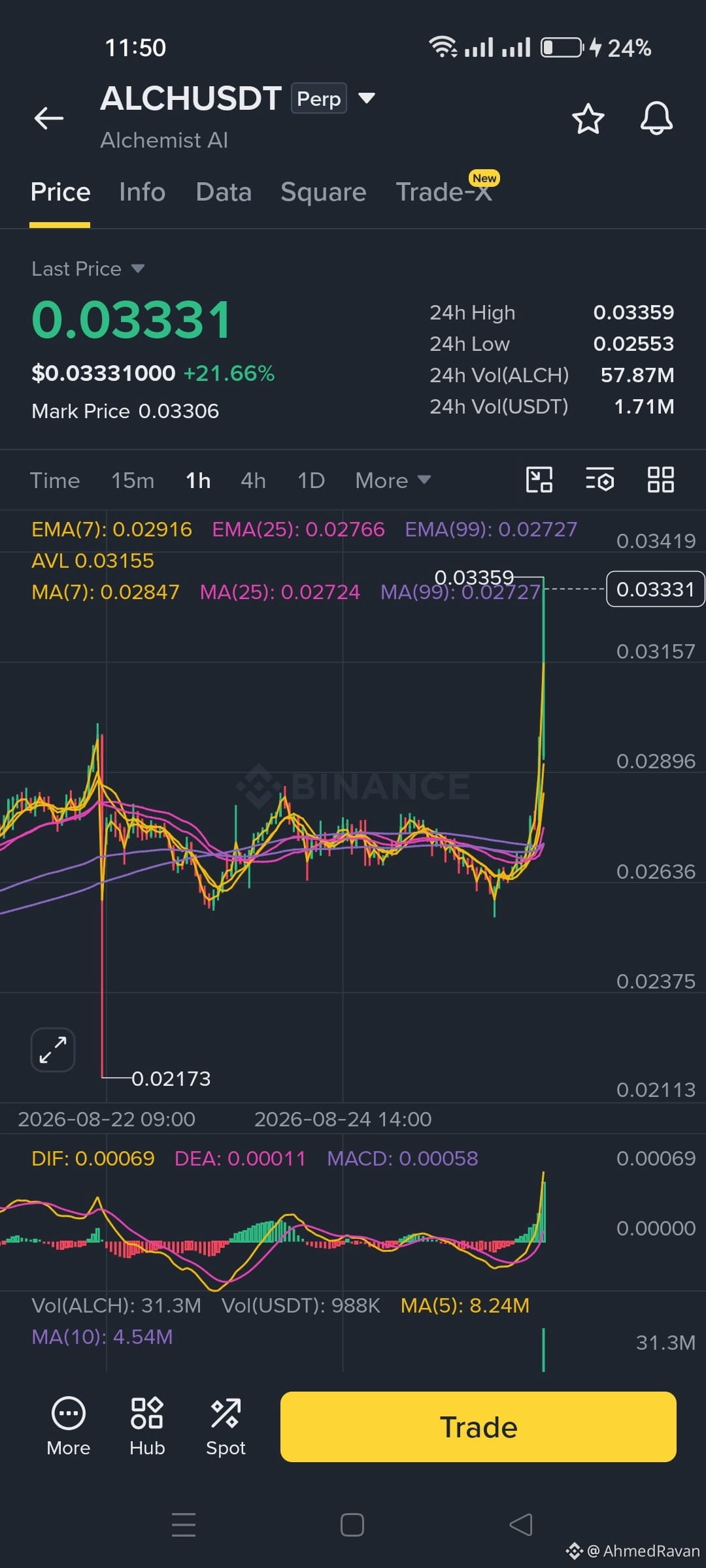Select the 4h chart interval

pos(254,481)
